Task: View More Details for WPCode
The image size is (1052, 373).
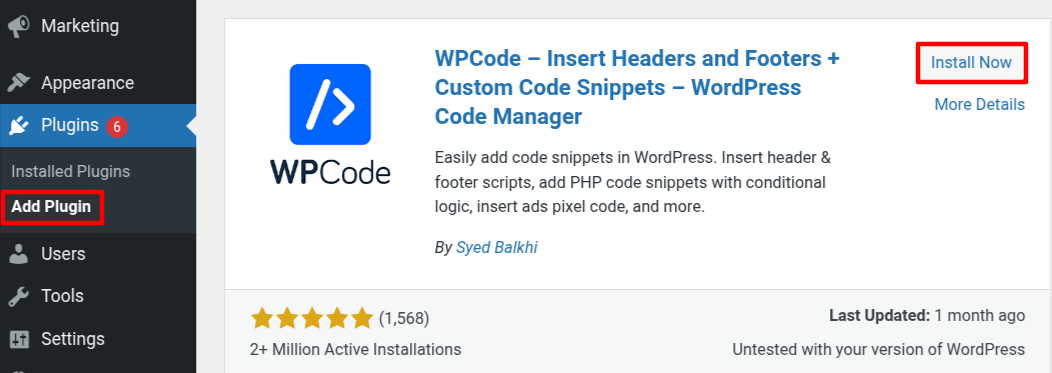Action: (x=980, y=105)
